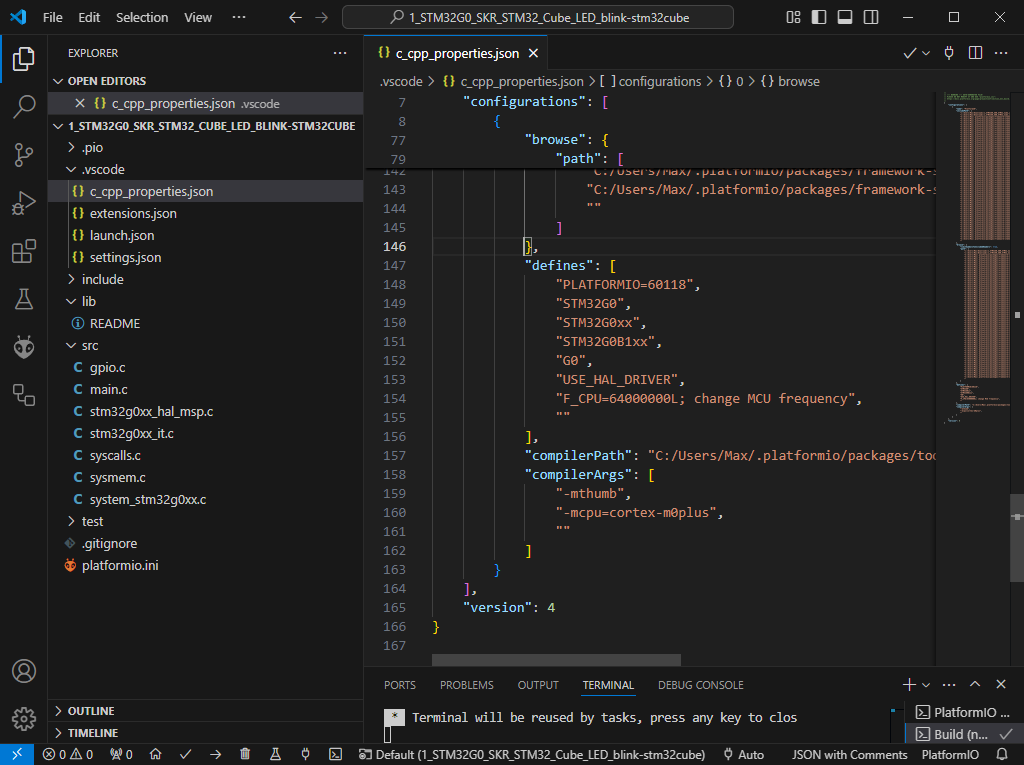Close the terminal panel
The image size is (1024, 765).
(1001, 684)
